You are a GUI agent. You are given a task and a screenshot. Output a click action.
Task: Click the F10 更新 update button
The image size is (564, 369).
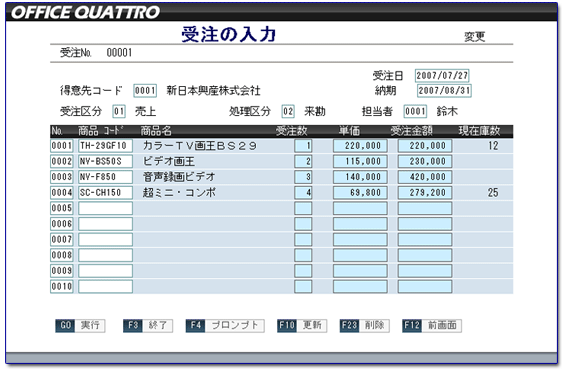tap(302, 325)
